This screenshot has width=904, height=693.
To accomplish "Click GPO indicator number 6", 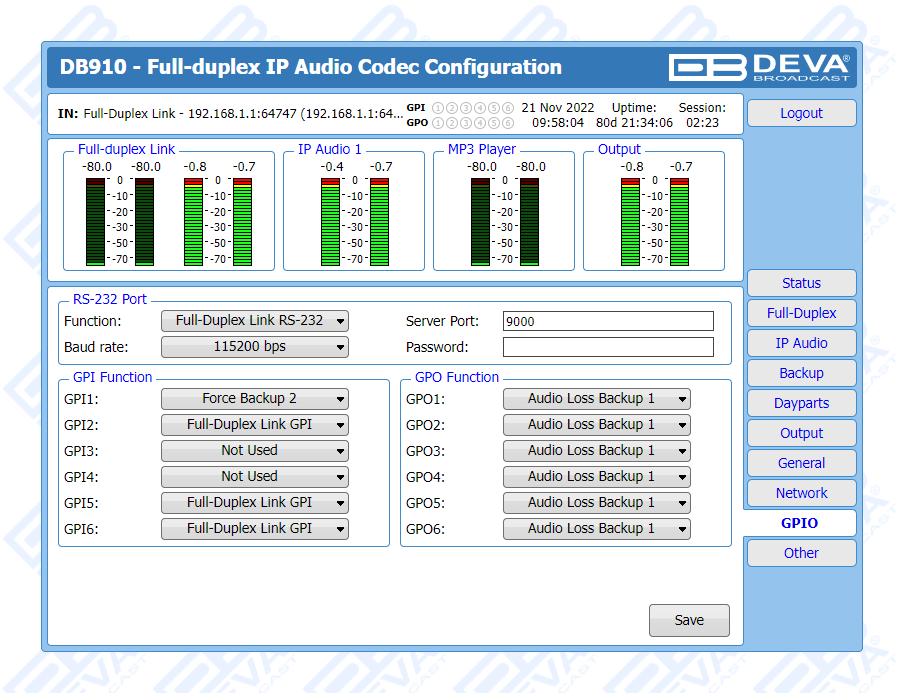I will pyautogui.click(x=508, y=123).
